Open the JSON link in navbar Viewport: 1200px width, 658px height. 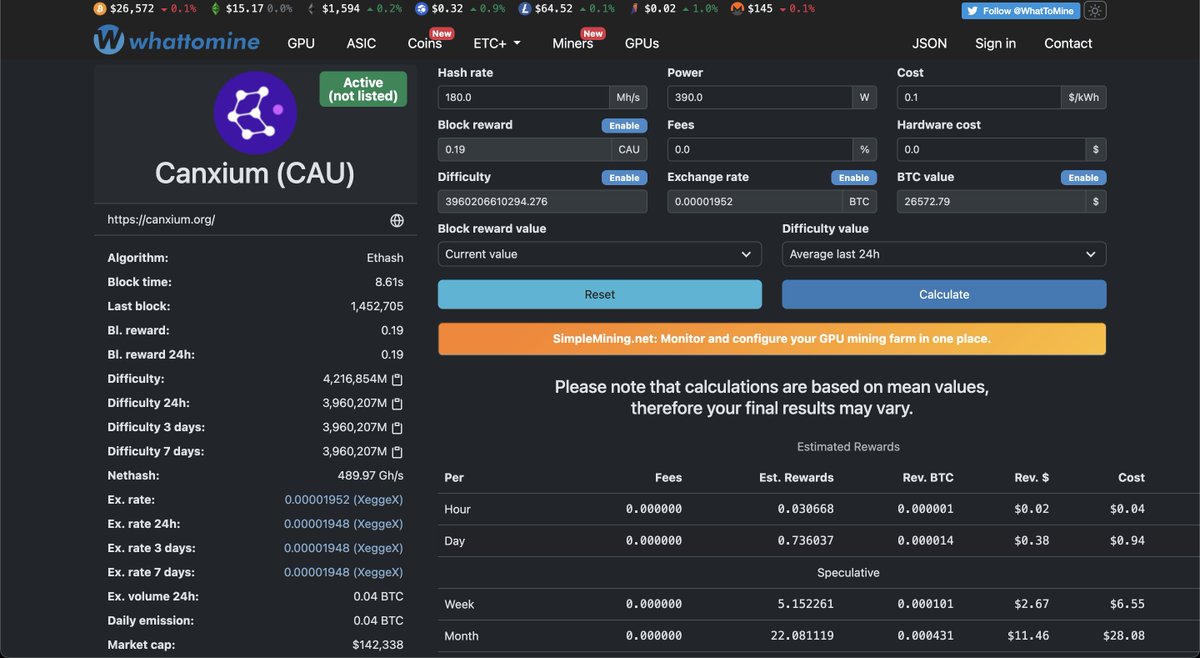[929, 43]
